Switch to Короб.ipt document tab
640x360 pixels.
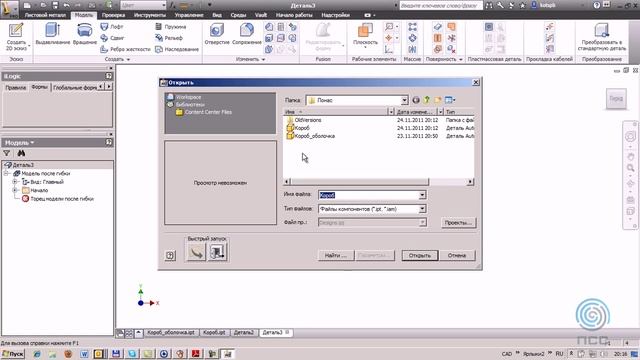(214, 333)
